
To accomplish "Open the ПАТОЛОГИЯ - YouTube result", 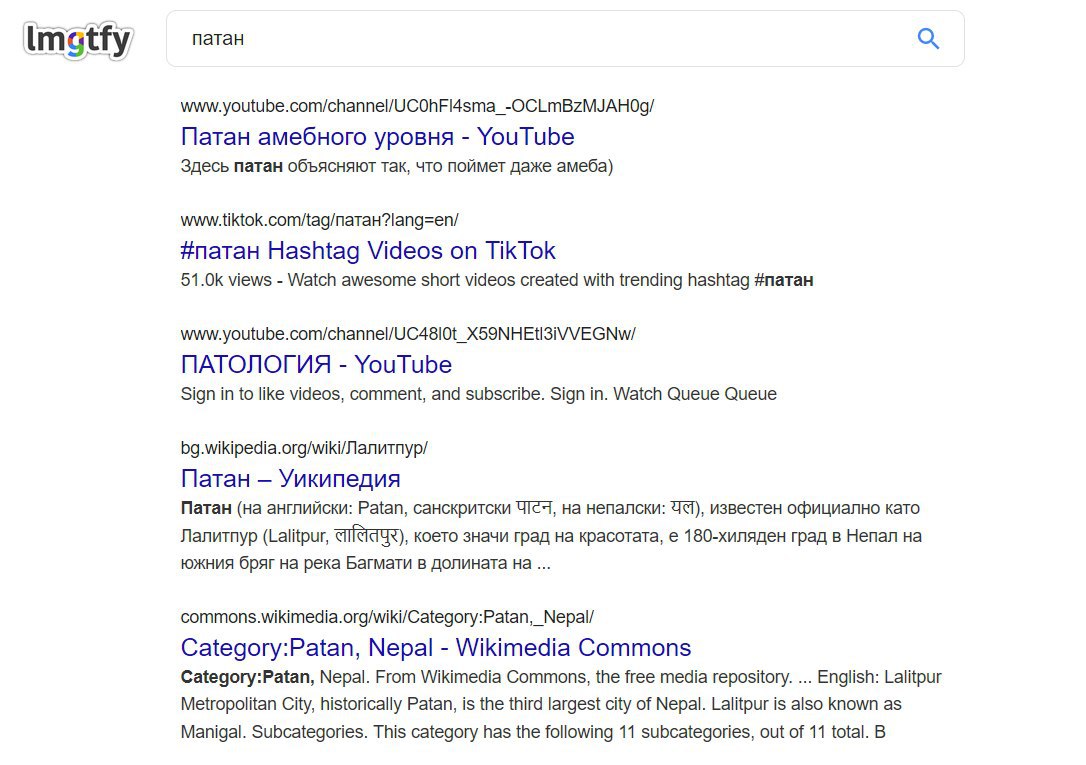I will point(316,364).
